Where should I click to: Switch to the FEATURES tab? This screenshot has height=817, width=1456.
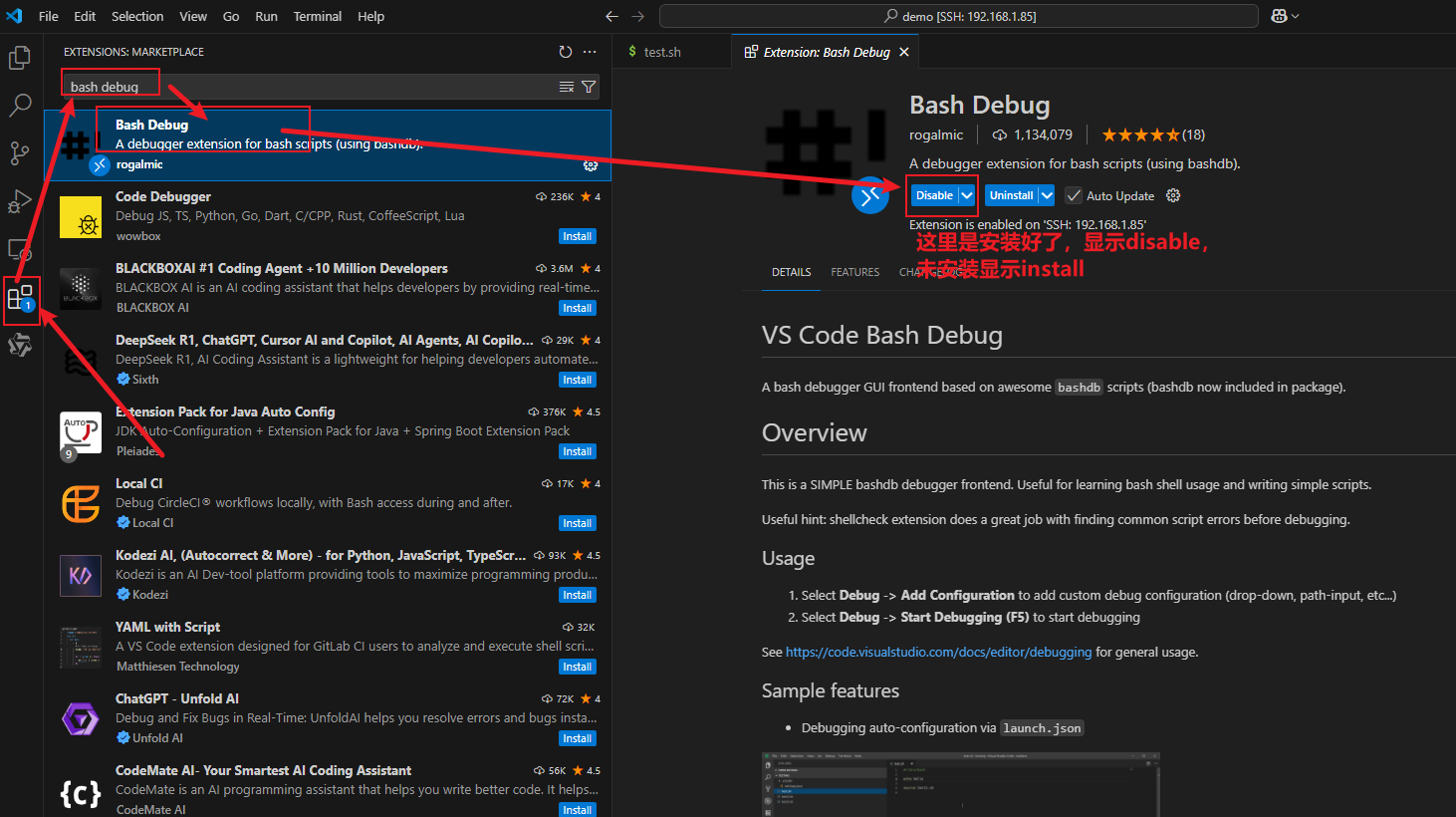pyautogui.click(x=855, y=272)
